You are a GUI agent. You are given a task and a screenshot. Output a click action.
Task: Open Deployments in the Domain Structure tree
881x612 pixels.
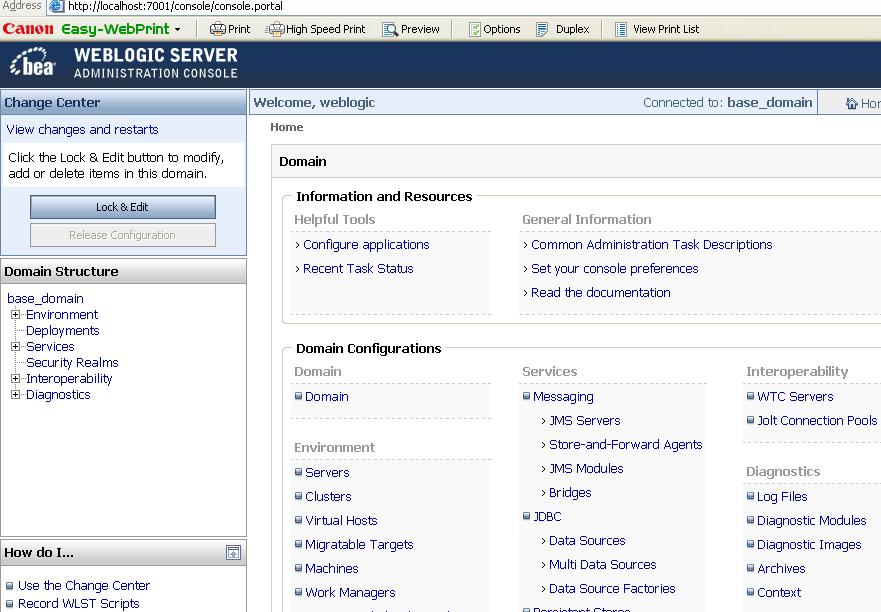62,330
